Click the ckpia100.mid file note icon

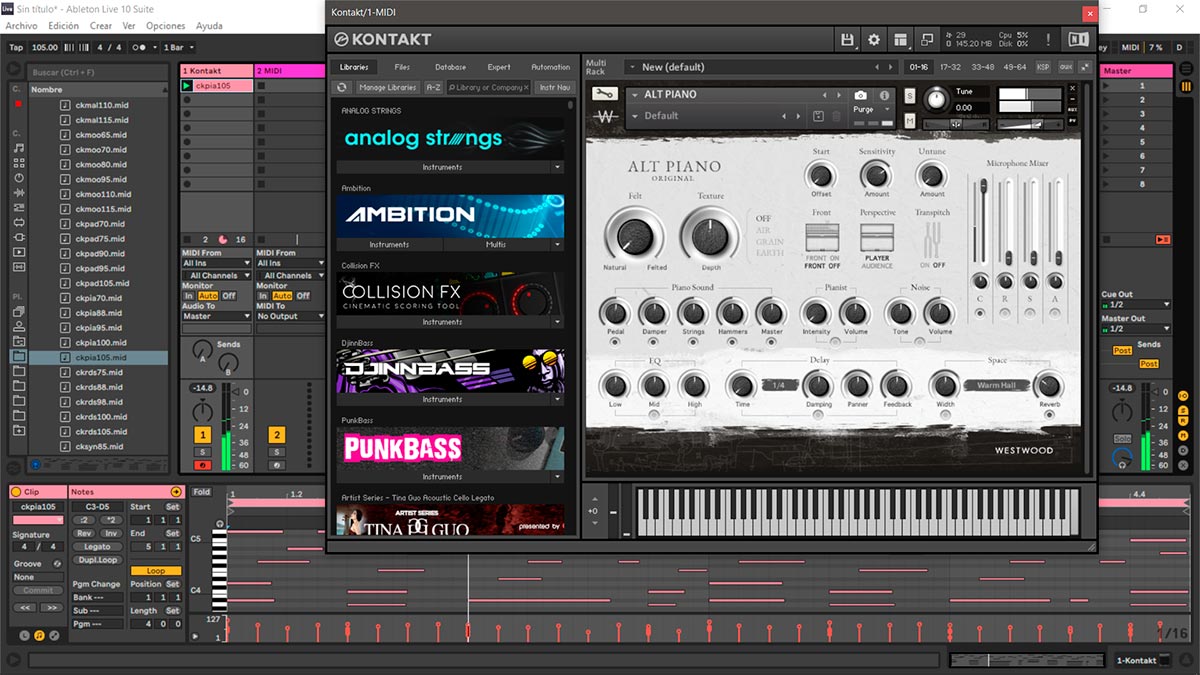point(65,343)
